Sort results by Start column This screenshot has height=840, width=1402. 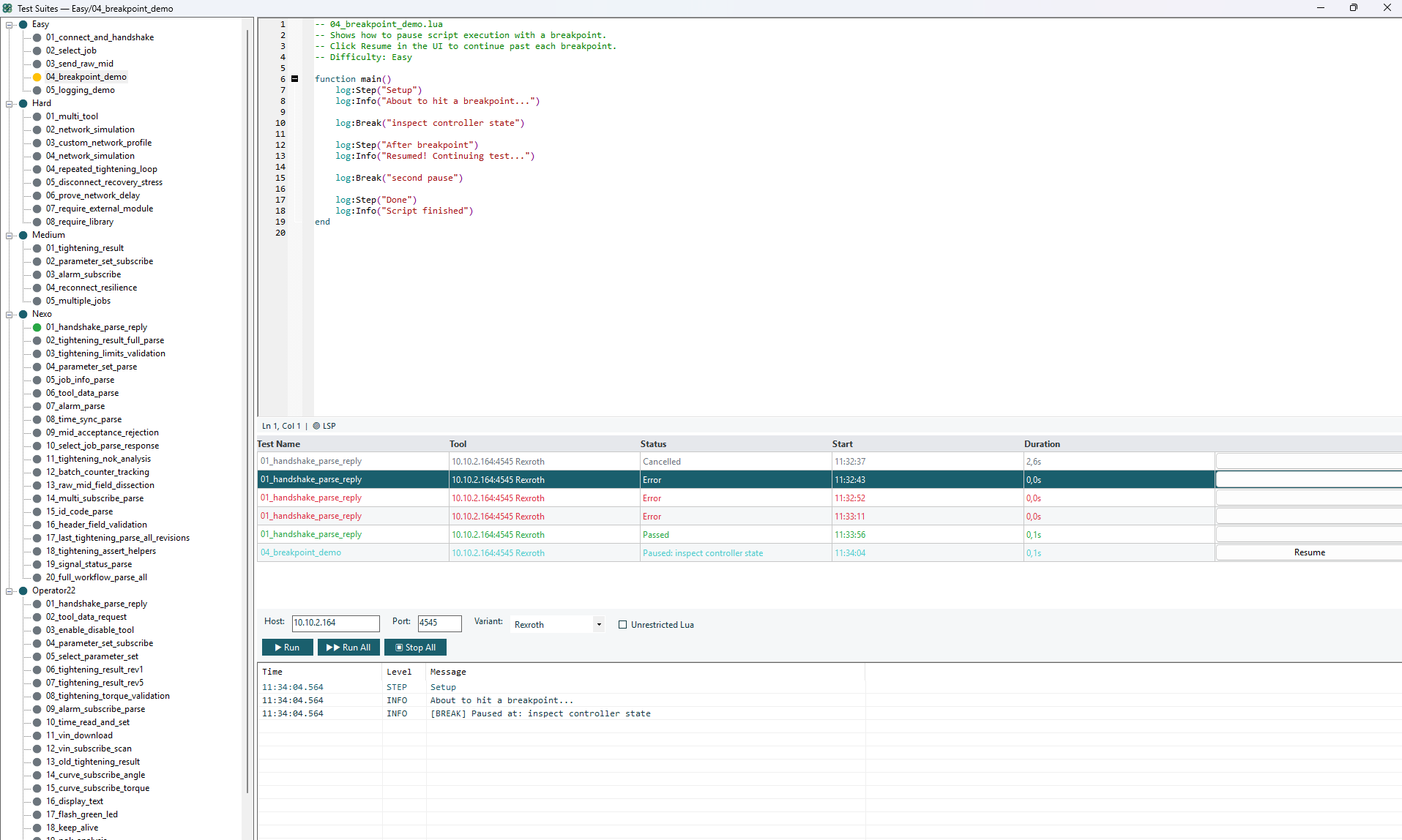point(928,444)
